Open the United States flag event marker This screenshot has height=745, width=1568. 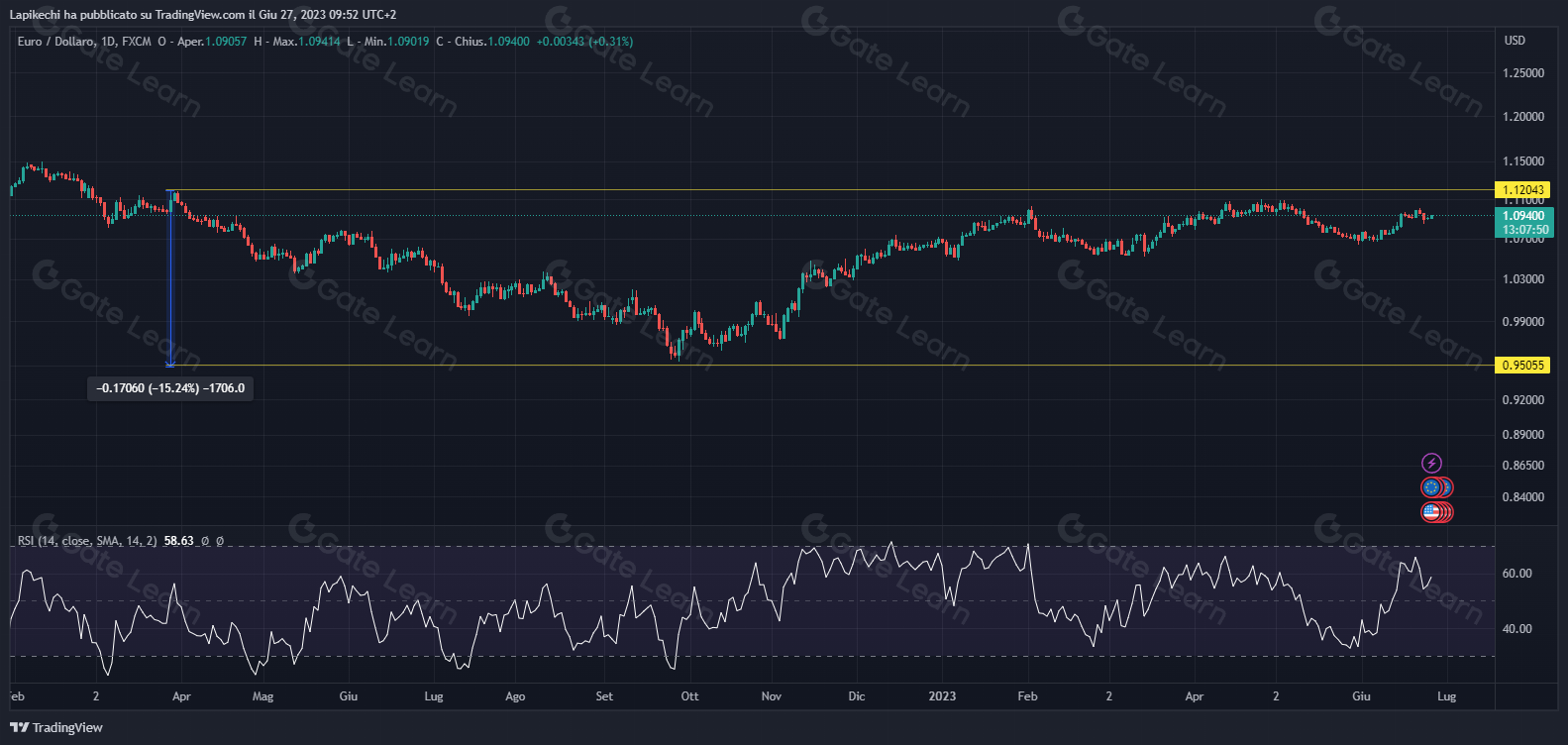(1430, 512)
